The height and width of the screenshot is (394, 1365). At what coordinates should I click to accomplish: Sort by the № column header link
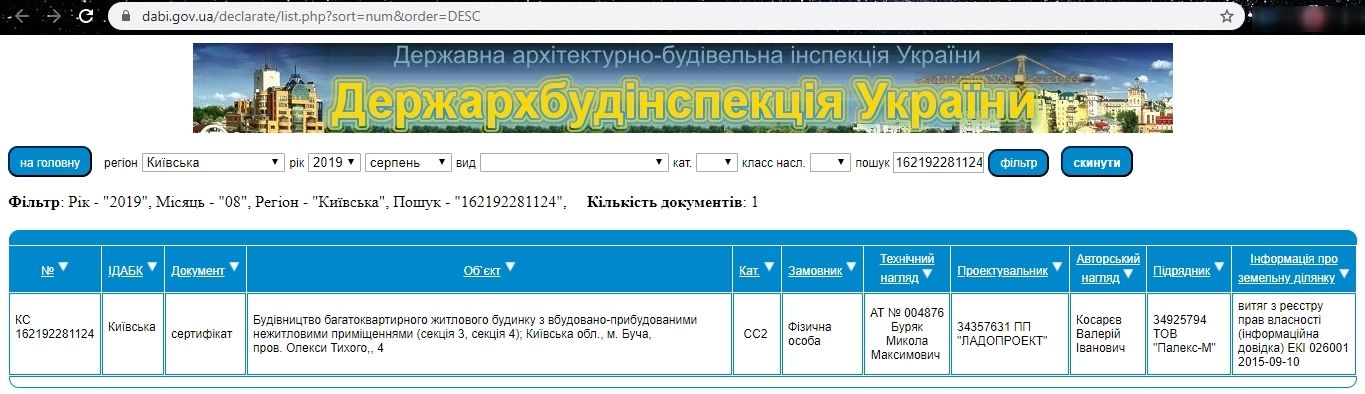point(47,270)
